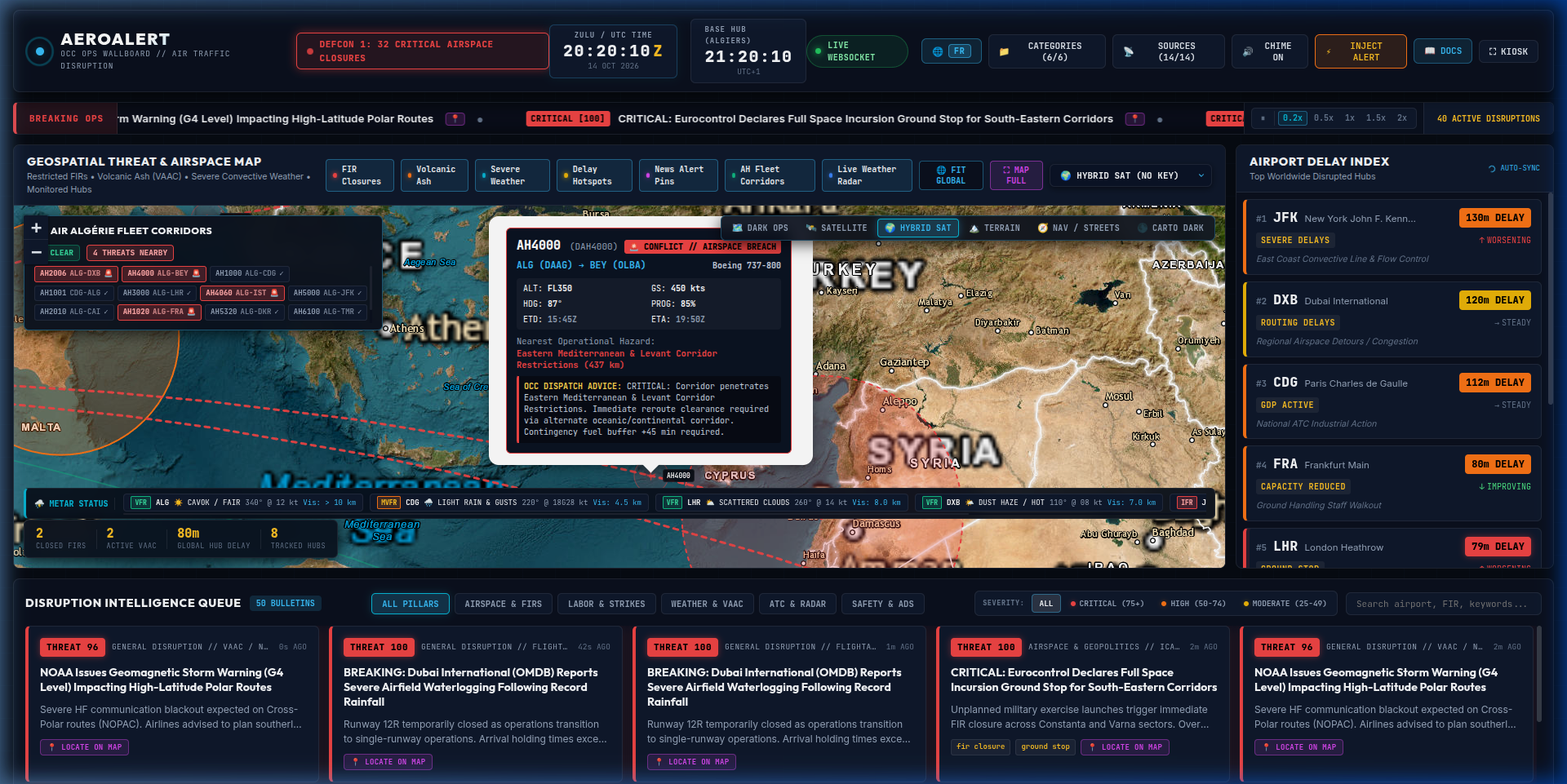Click the siren icon in Conflict Airspace Breach badge
The height and width of the screenshot is (784, 1567).
click(x=633, y=246)
